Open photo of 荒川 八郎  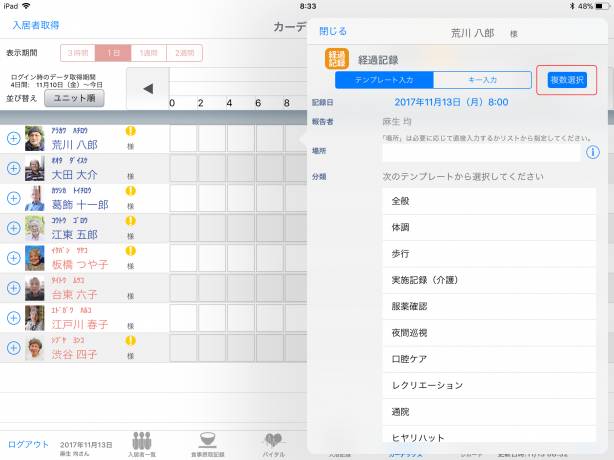[34, 138]
